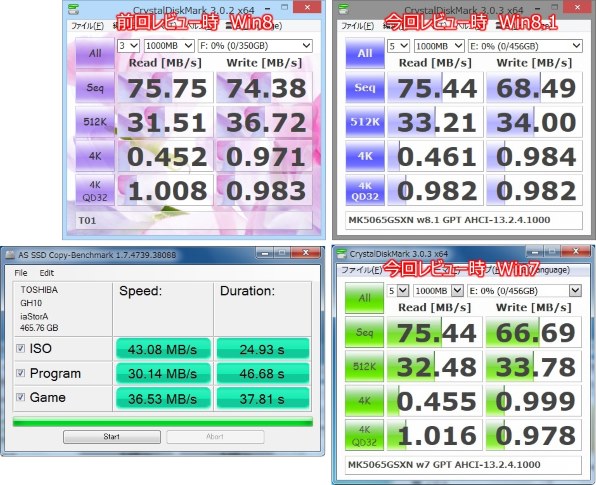This screenshot has width=596, height=485.
Task: Open the 1000MB size dropdown in blue Win8.1 window
Action: (x=439, y=46)
